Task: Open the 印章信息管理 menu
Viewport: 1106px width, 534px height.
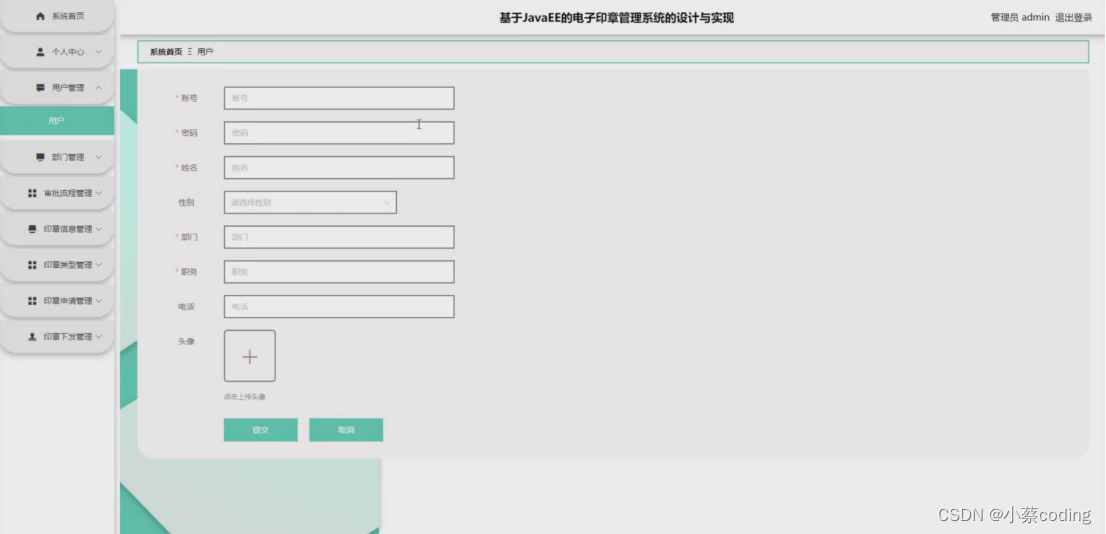Action: pos(57,229)
